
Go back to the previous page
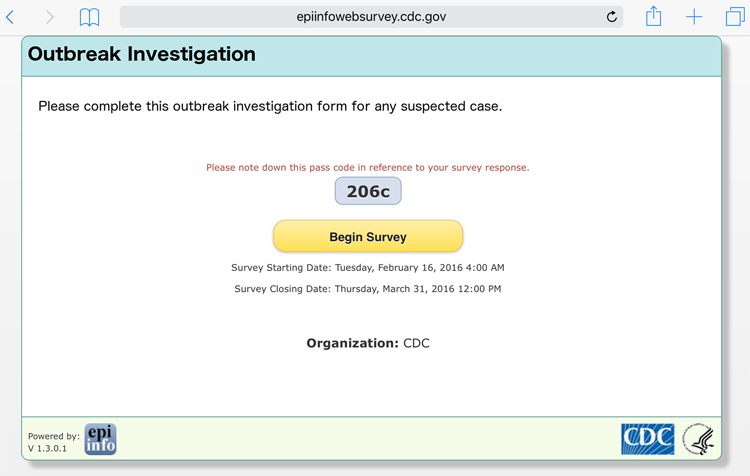(x=11, y=17)
